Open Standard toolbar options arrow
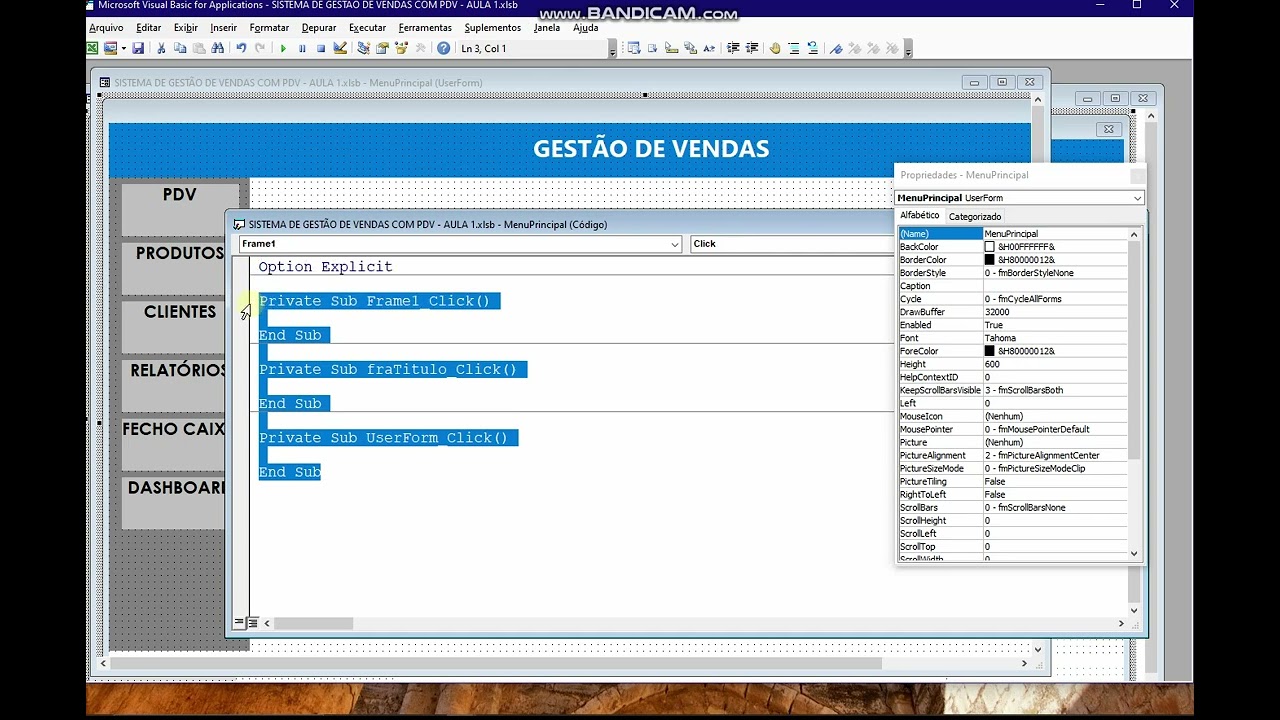The image size is (1280, 720). coord(612,48)
